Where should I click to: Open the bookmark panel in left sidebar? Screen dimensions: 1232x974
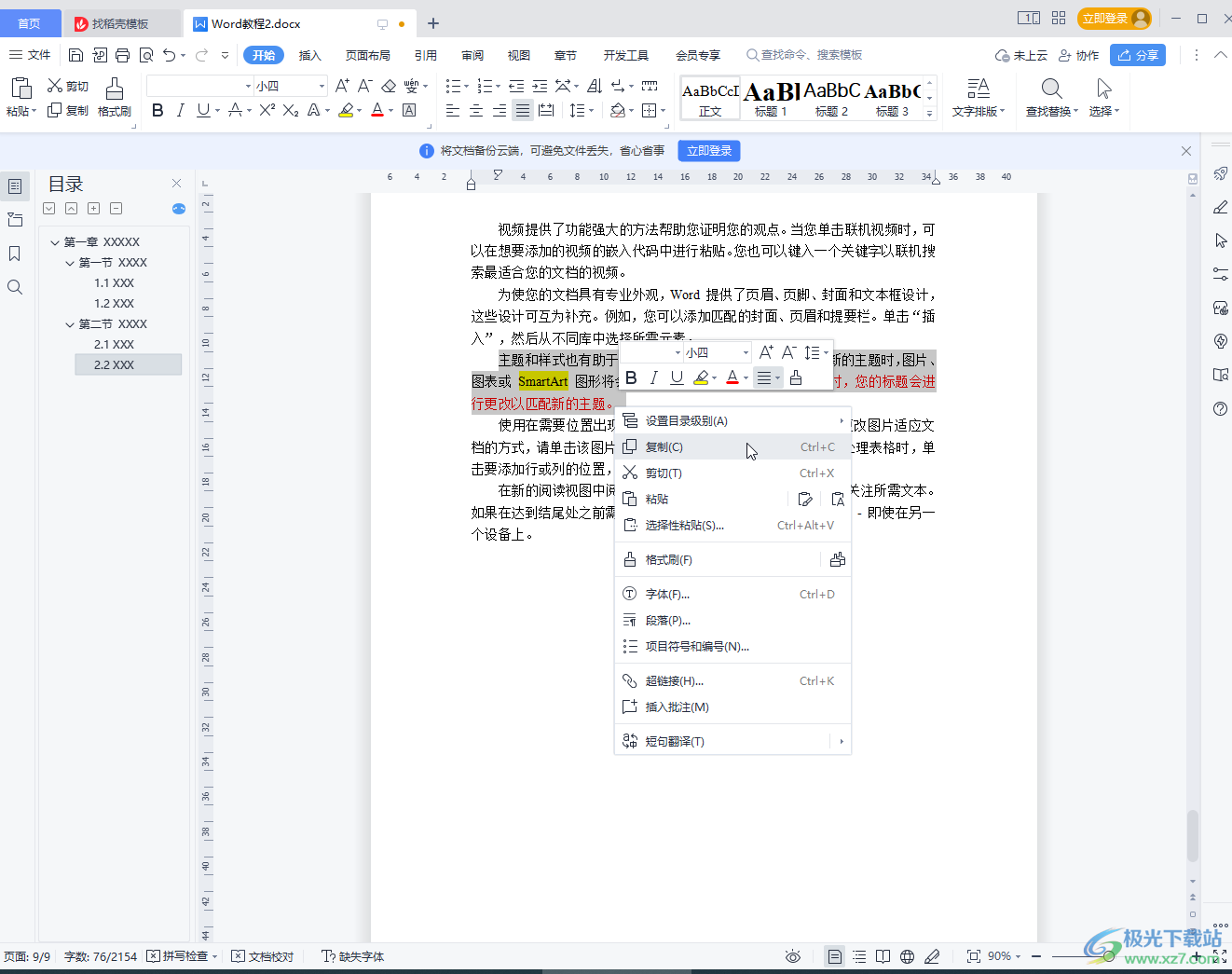click(x=15, y=254)
